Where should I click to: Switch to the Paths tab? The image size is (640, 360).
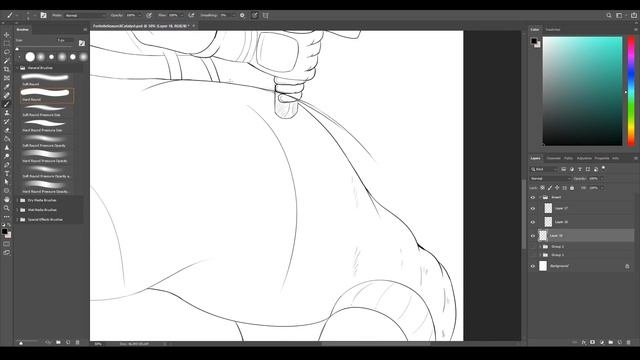coord(568,158)
